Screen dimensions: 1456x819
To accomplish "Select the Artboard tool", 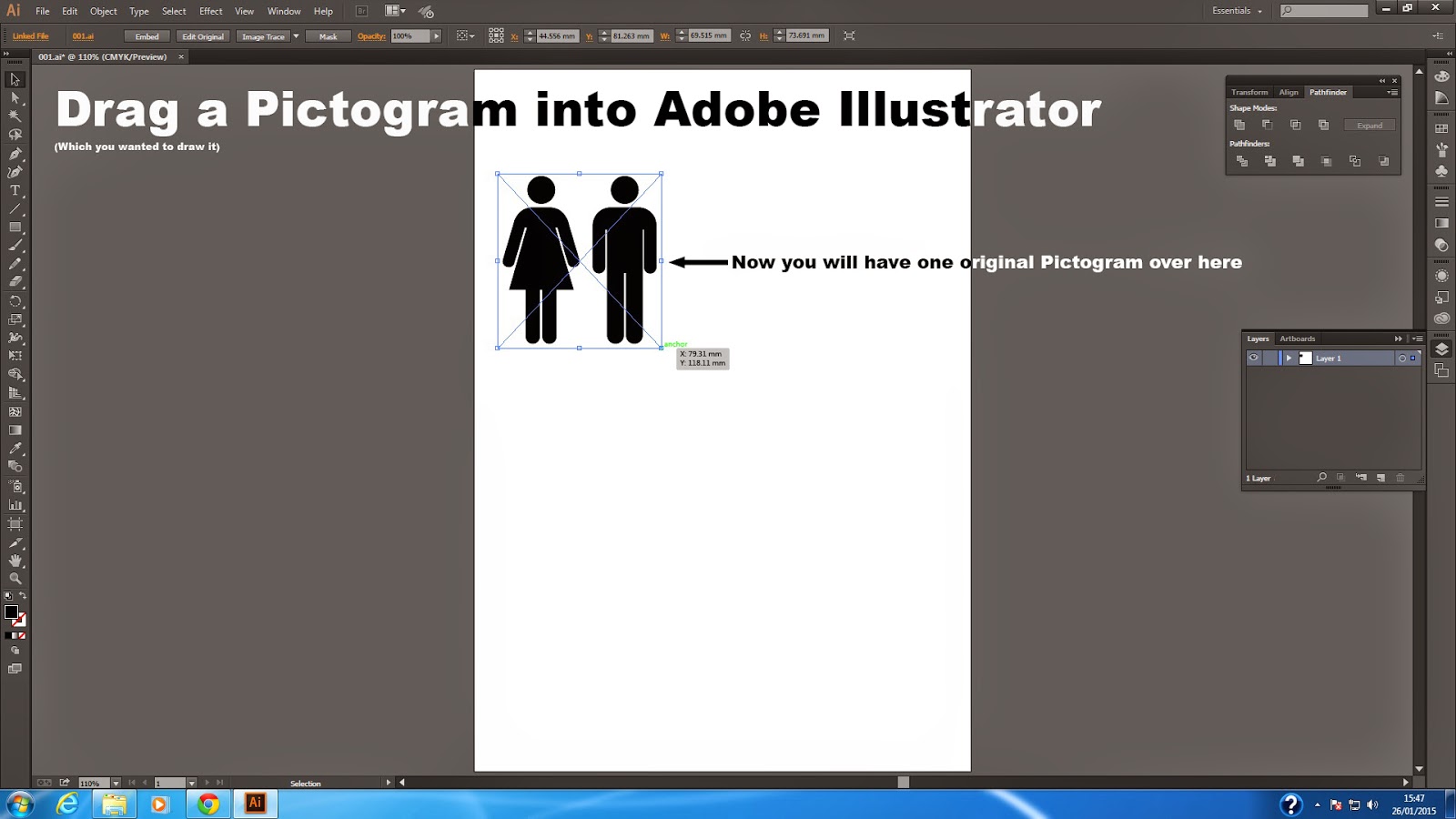I will click(x=15, y=524).
